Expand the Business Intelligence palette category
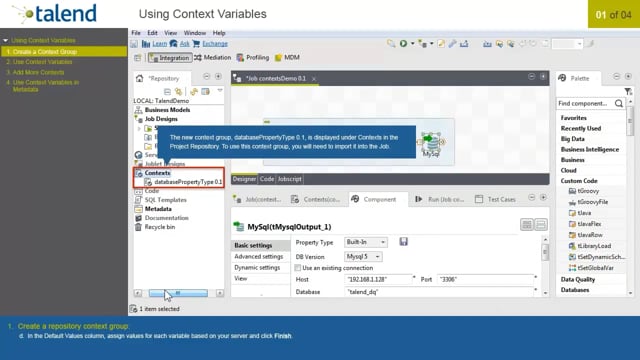 [x=589, y=149]
